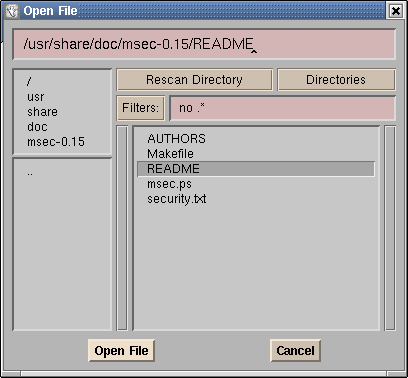The width and height of the screenshot is (408, 378).
Task: Close the Open File dialog window
Action: tap(396, 11)
